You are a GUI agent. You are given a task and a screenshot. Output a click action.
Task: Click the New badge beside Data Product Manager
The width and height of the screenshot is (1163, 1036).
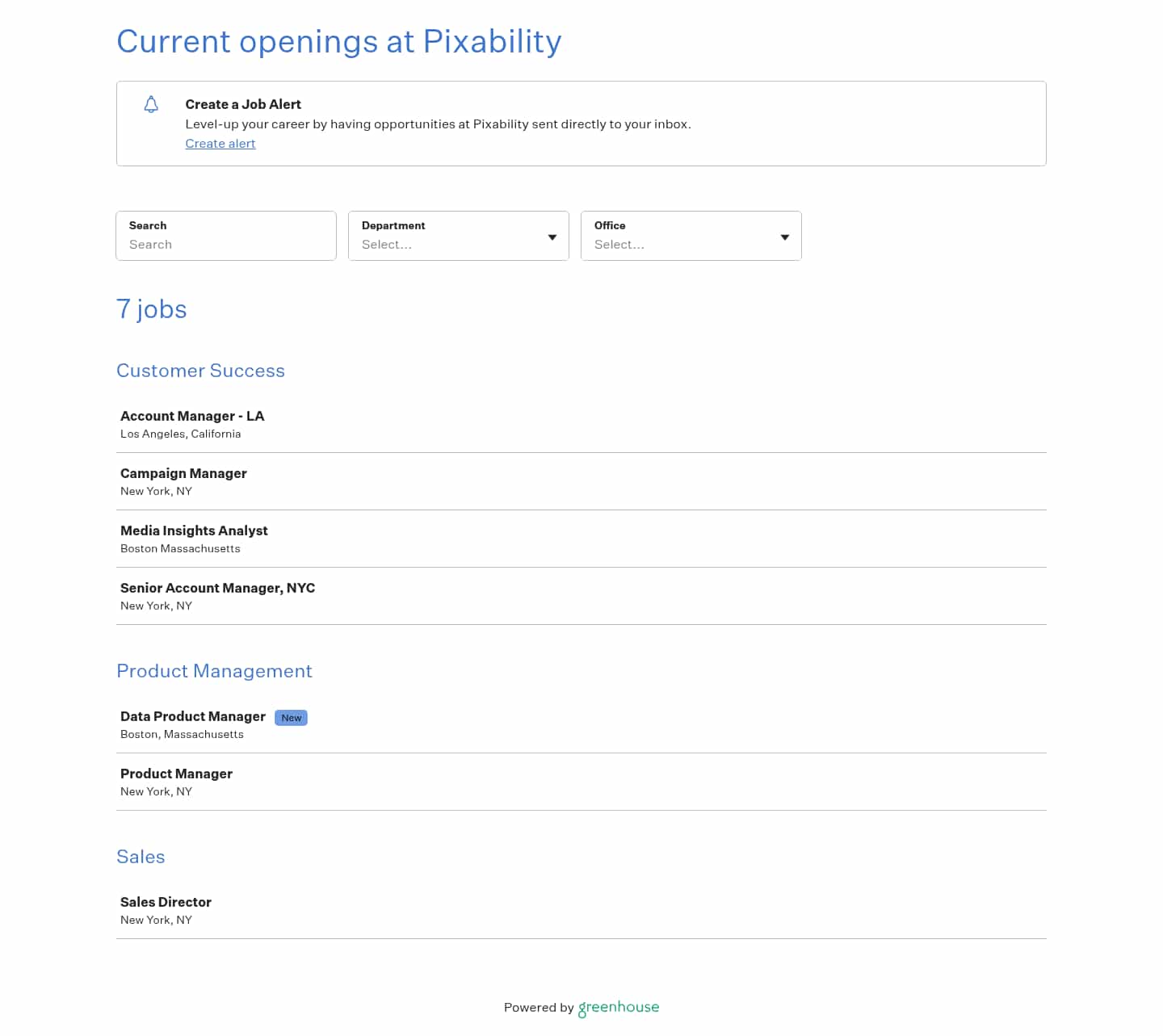pyautogui.click(x=291, y=718)
